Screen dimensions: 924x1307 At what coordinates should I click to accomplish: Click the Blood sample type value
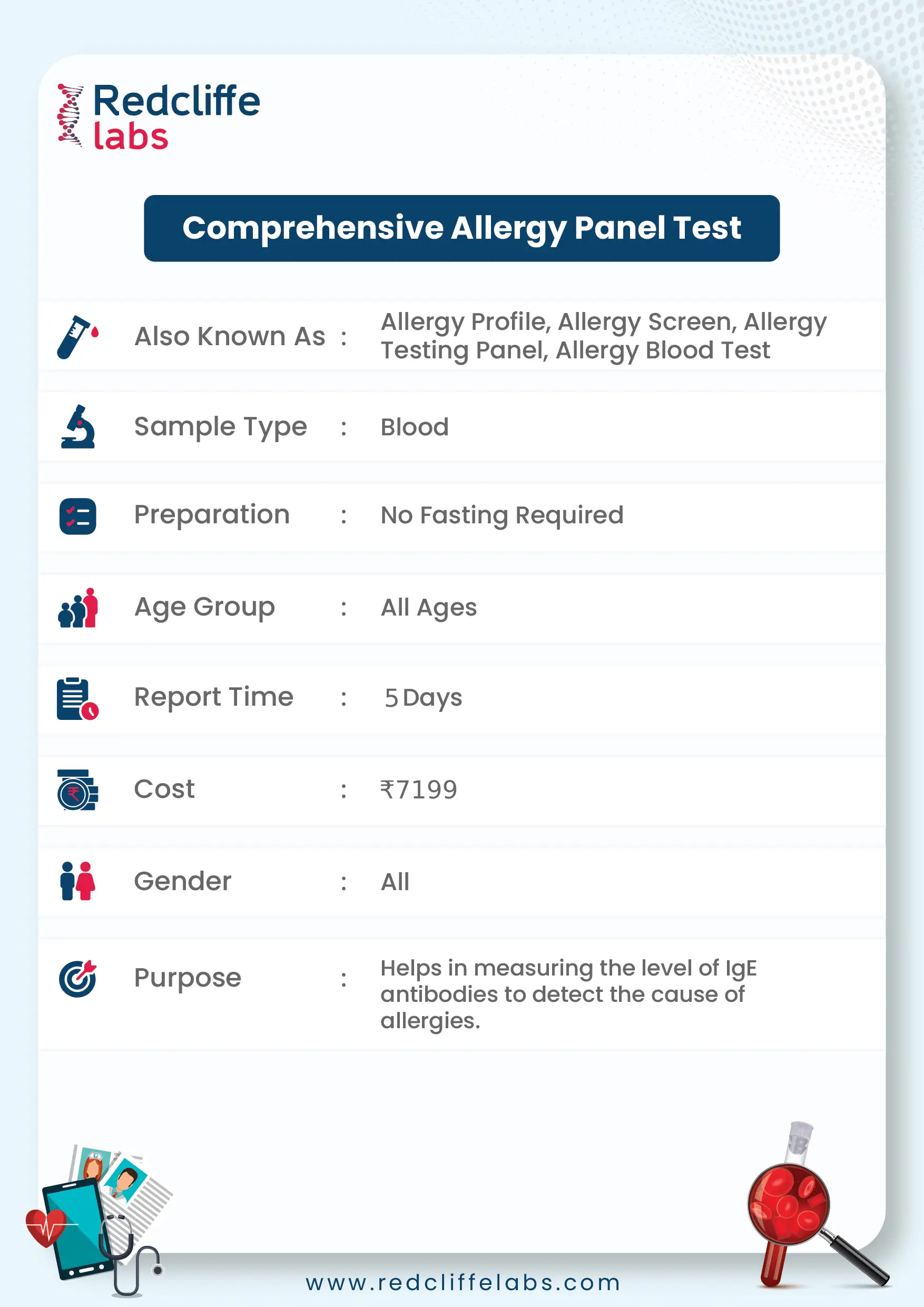[415, 427]
